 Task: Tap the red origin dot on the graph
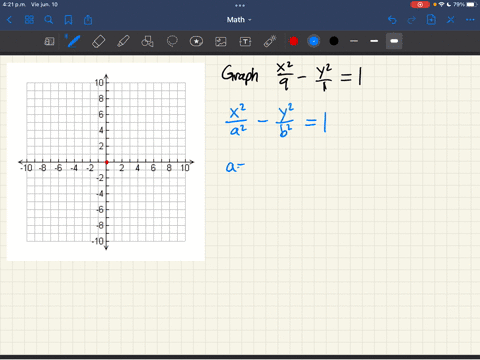pos(107,162)
